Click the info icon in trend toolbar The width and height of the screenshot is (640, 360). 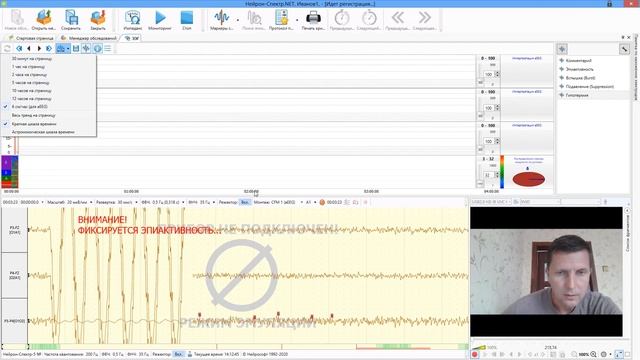point(98,49)
